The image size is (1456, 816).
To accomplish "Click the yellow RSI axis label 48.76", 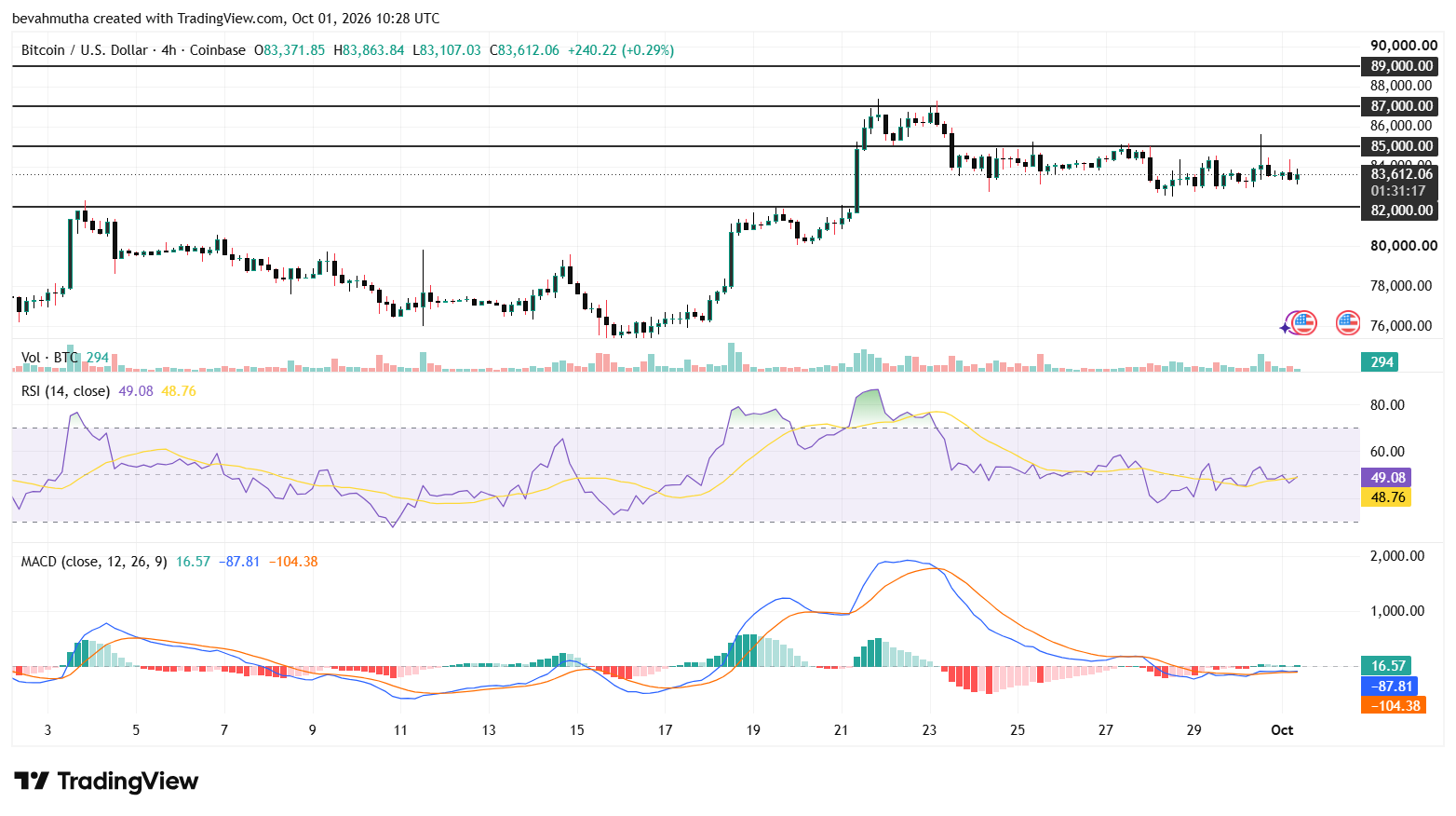I will click(x=1387, y=497).
